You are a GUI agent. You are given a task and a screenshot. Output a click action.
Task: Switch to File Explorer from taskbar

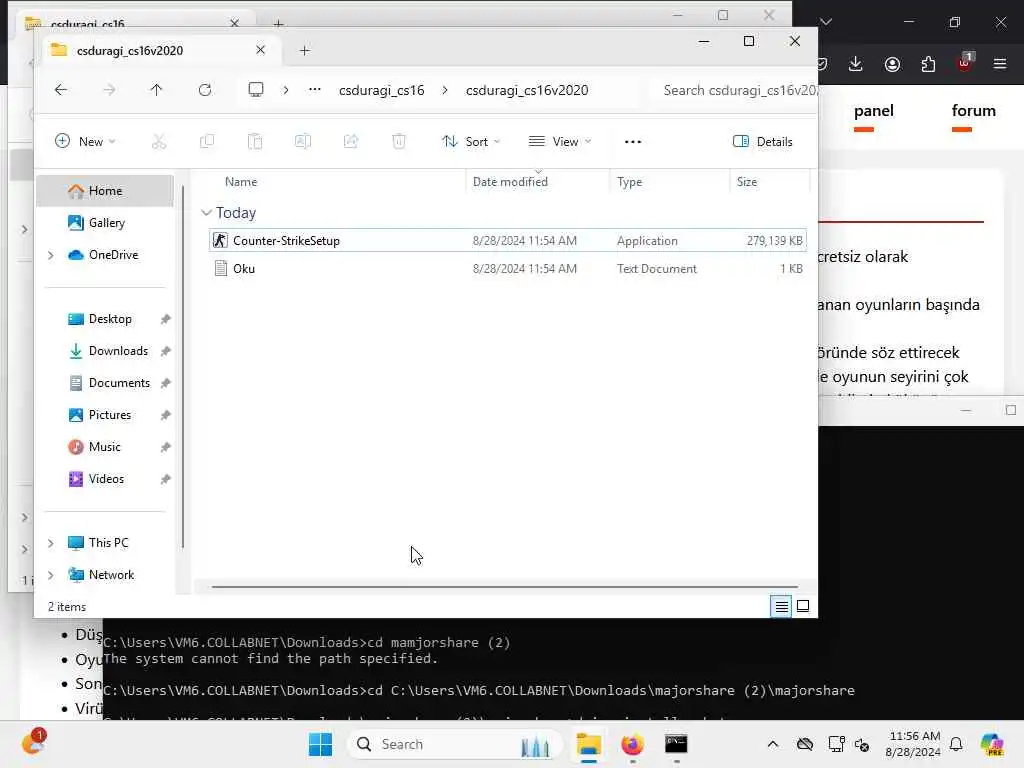[x=588, y=744]
